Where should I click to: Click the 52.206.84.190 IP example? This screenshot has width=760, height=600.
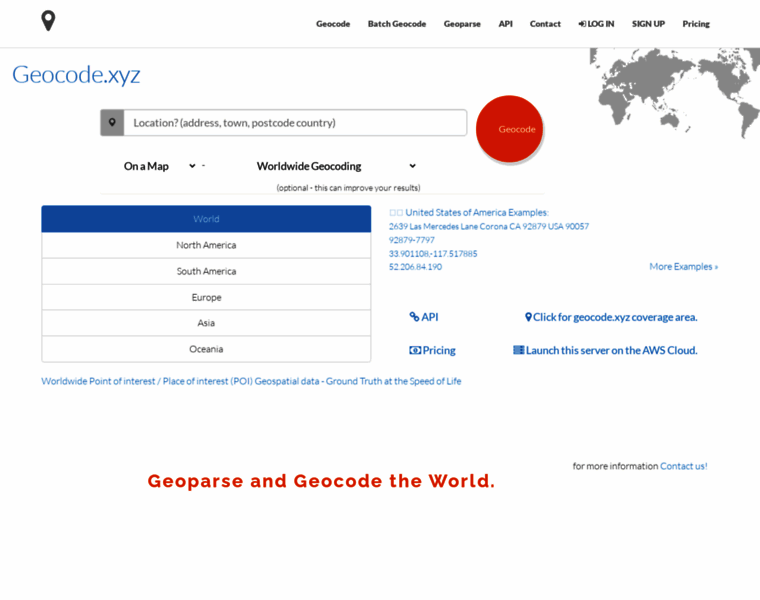tap(415, 267)
